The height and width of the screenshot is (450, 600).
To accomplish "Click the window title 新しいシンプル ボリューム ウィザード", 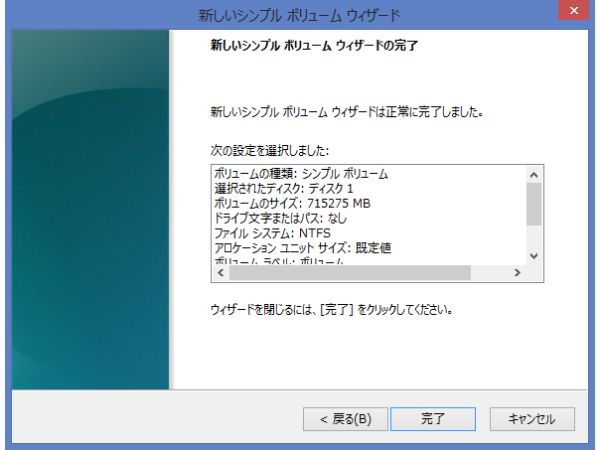I will pos(299,15).
